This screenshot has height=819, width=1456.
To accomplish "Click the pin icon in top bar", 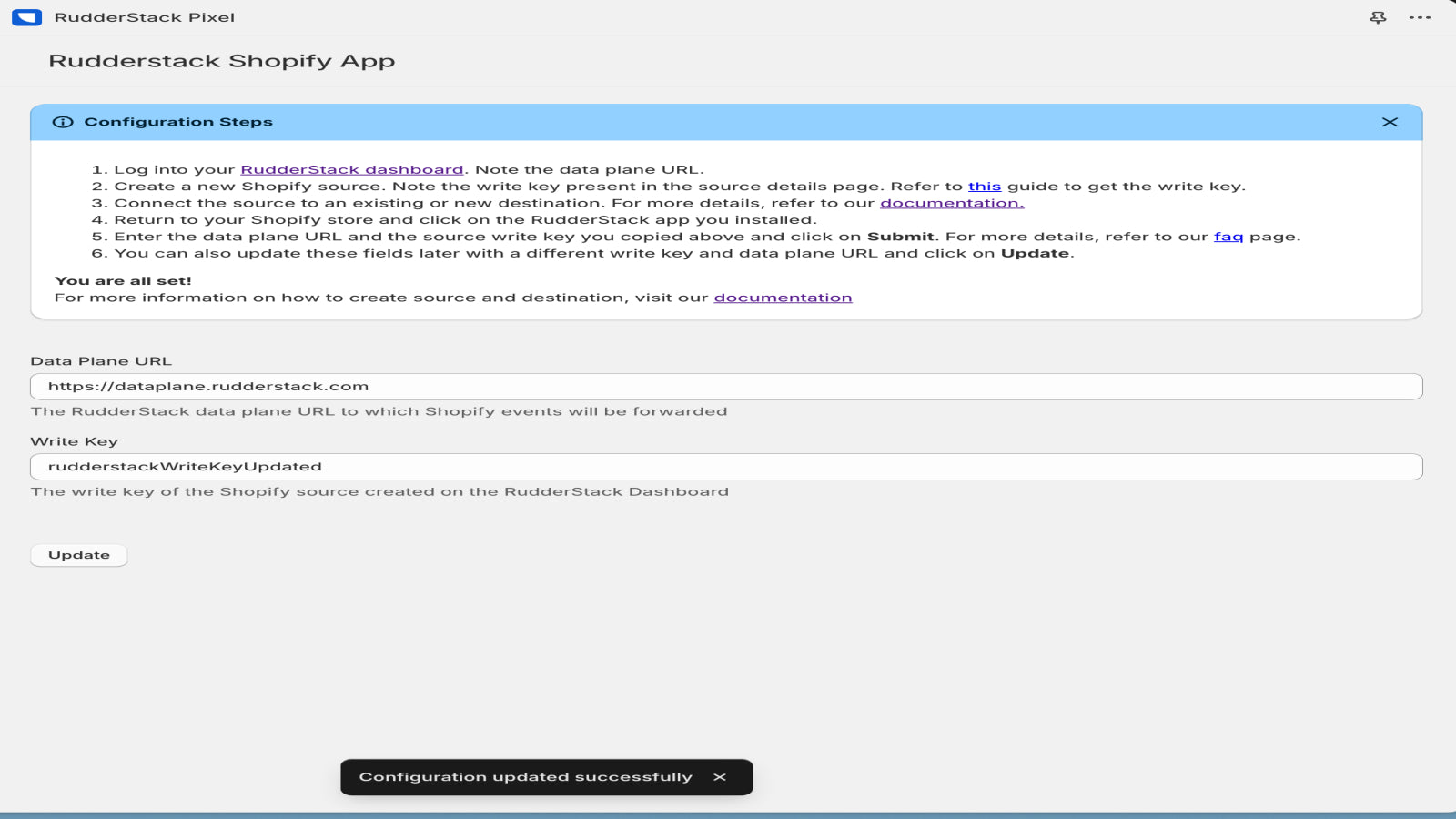I will (x=1380, y=17).
